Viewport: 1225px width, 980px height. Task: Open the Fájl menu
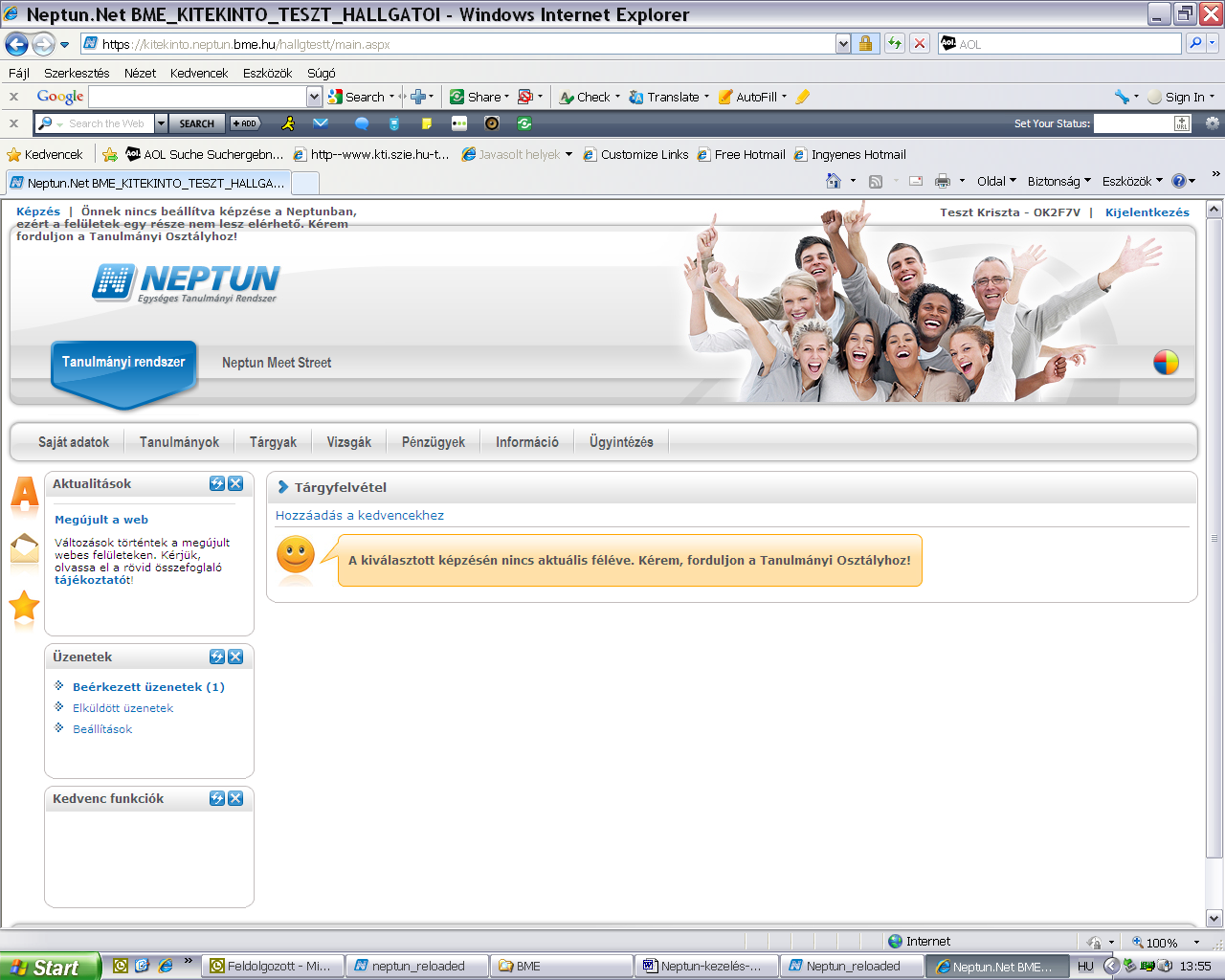[19, 73]
